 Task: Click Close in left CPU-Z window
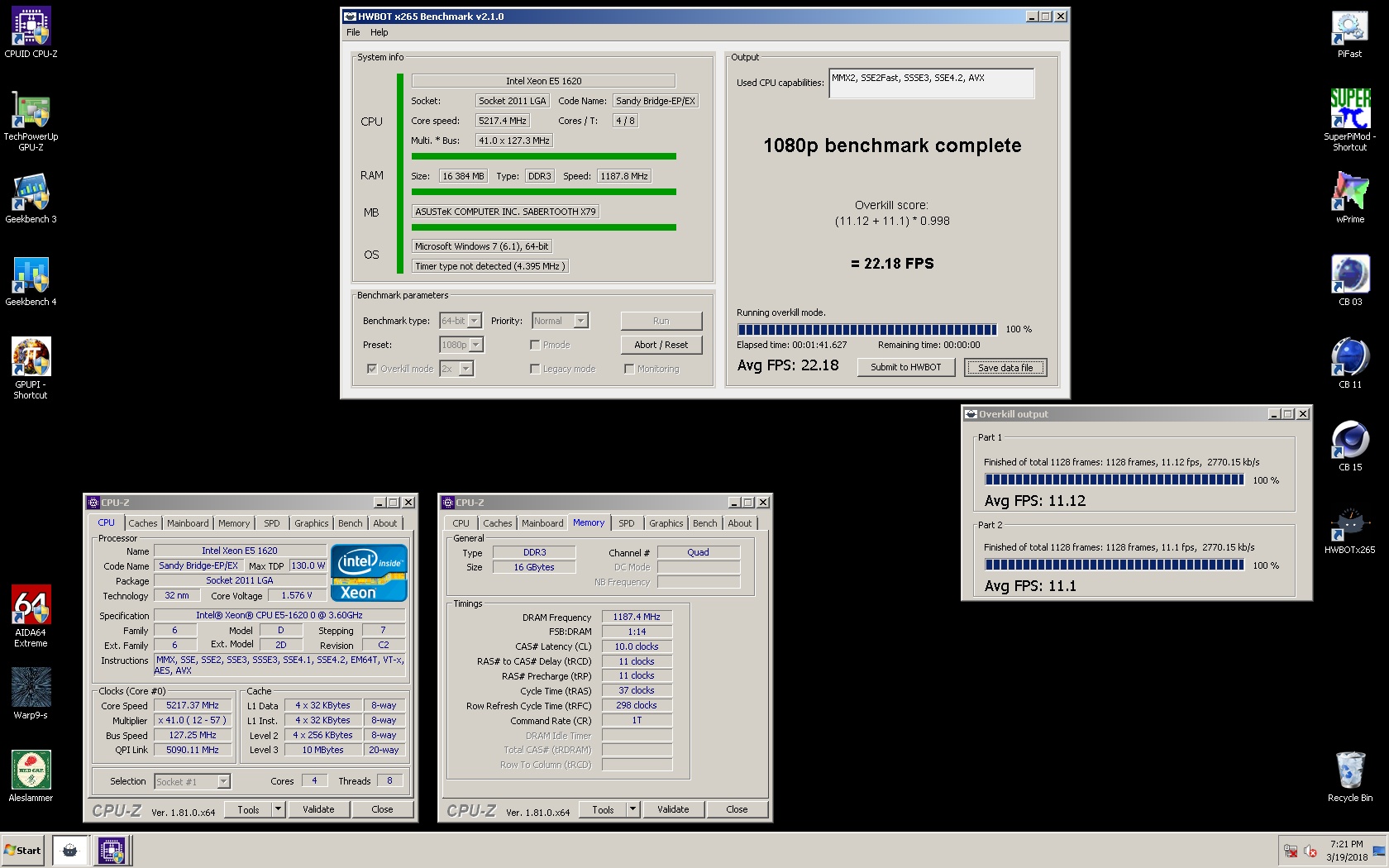pos(382,809)
